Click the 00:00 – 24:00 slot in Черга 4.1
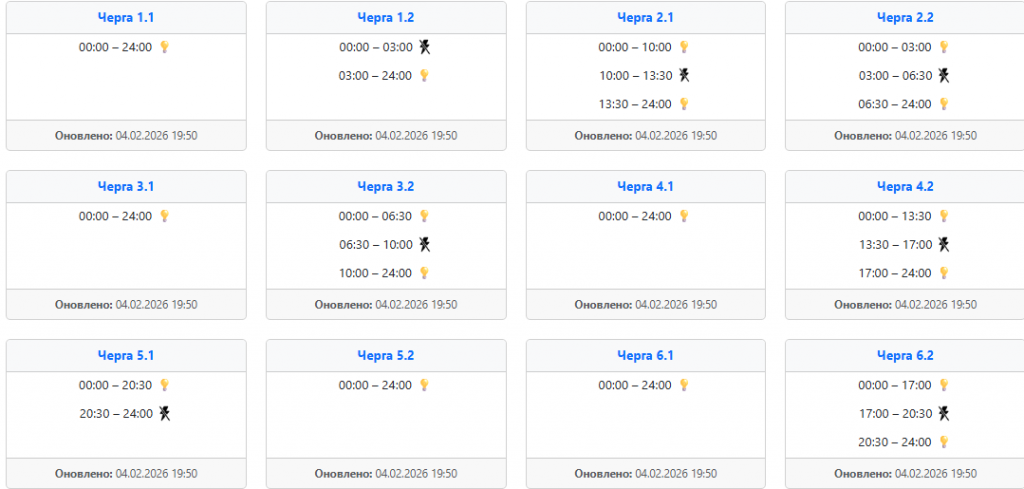1024x489 pixels. 635,216
